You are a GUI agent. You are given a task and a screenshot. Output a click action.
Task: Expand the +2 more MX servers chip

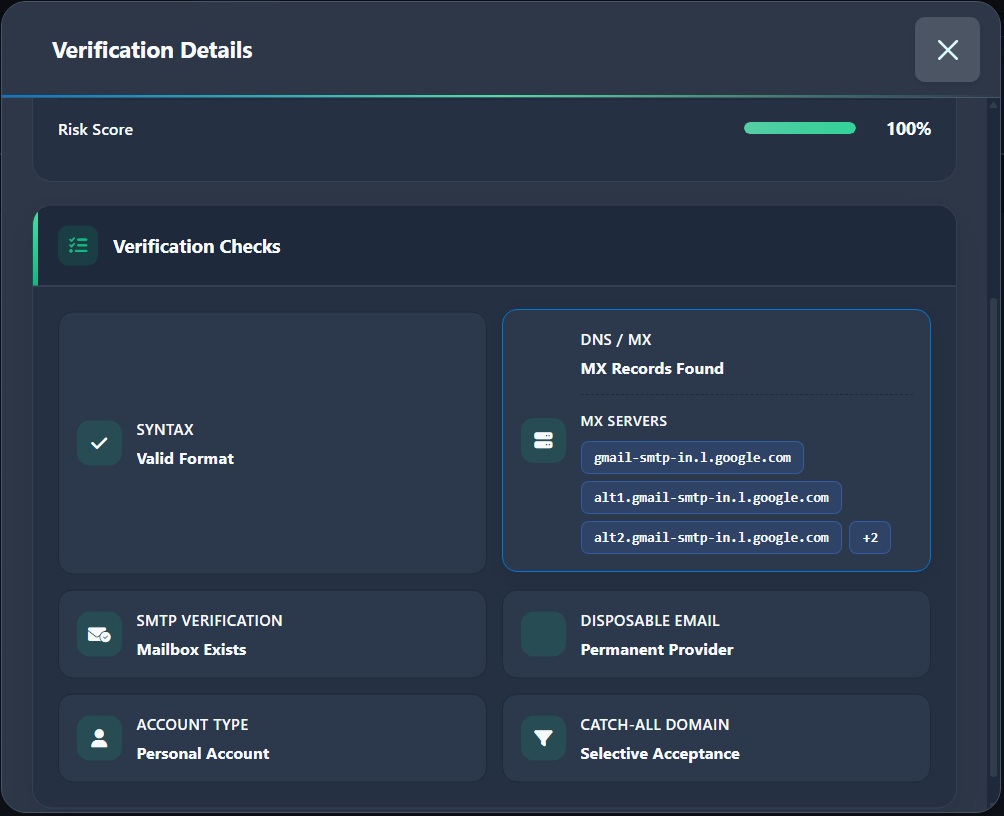click(870, 537)
